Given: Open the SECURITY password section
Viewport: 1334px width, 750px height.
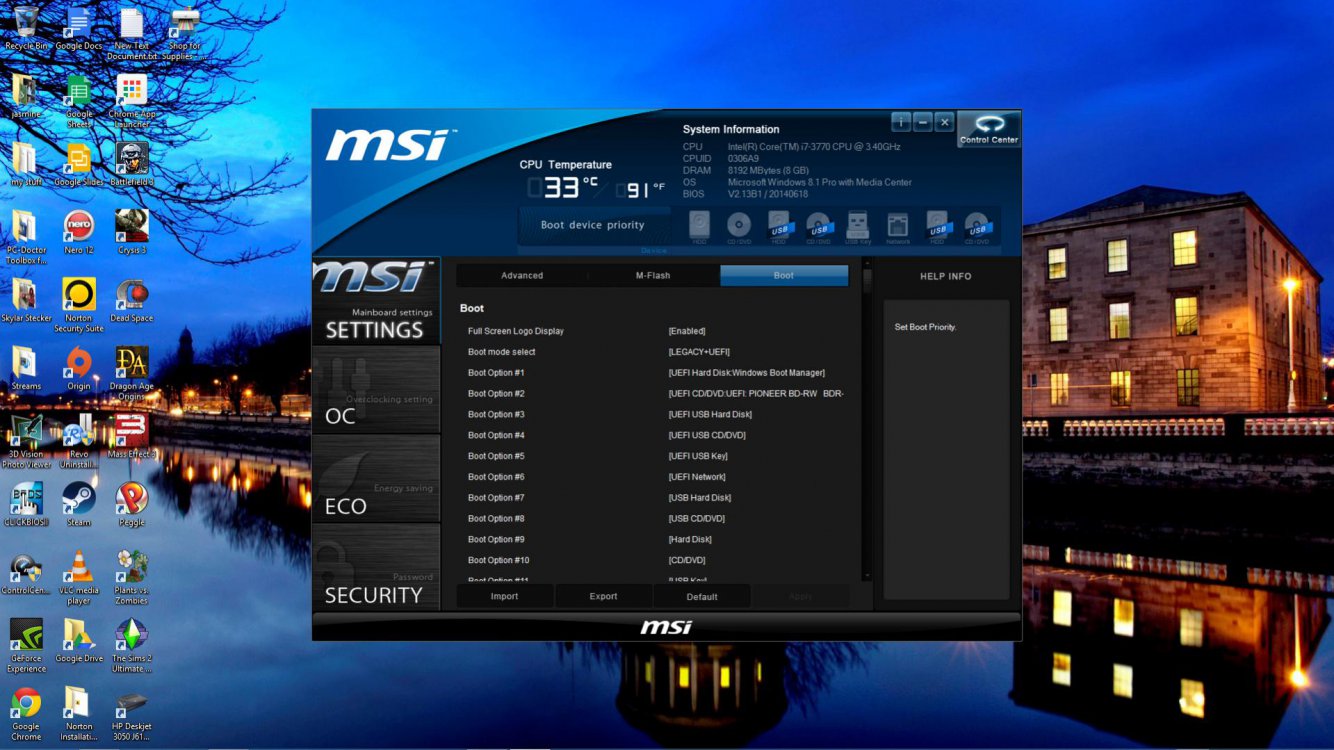Looking at the screenshot, I should 376,567.
